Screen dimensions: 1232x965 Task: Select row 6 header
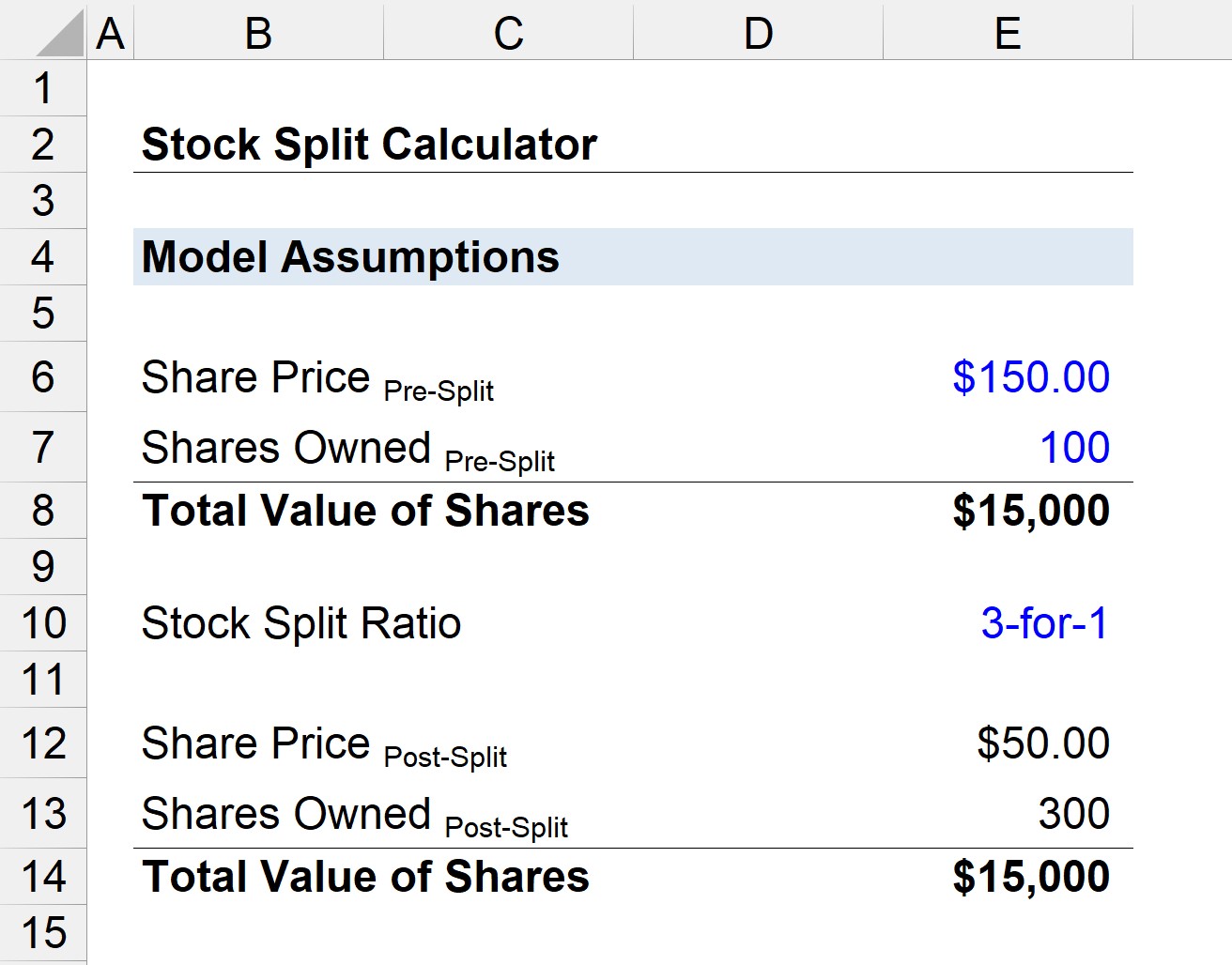(x=43, y=377)
